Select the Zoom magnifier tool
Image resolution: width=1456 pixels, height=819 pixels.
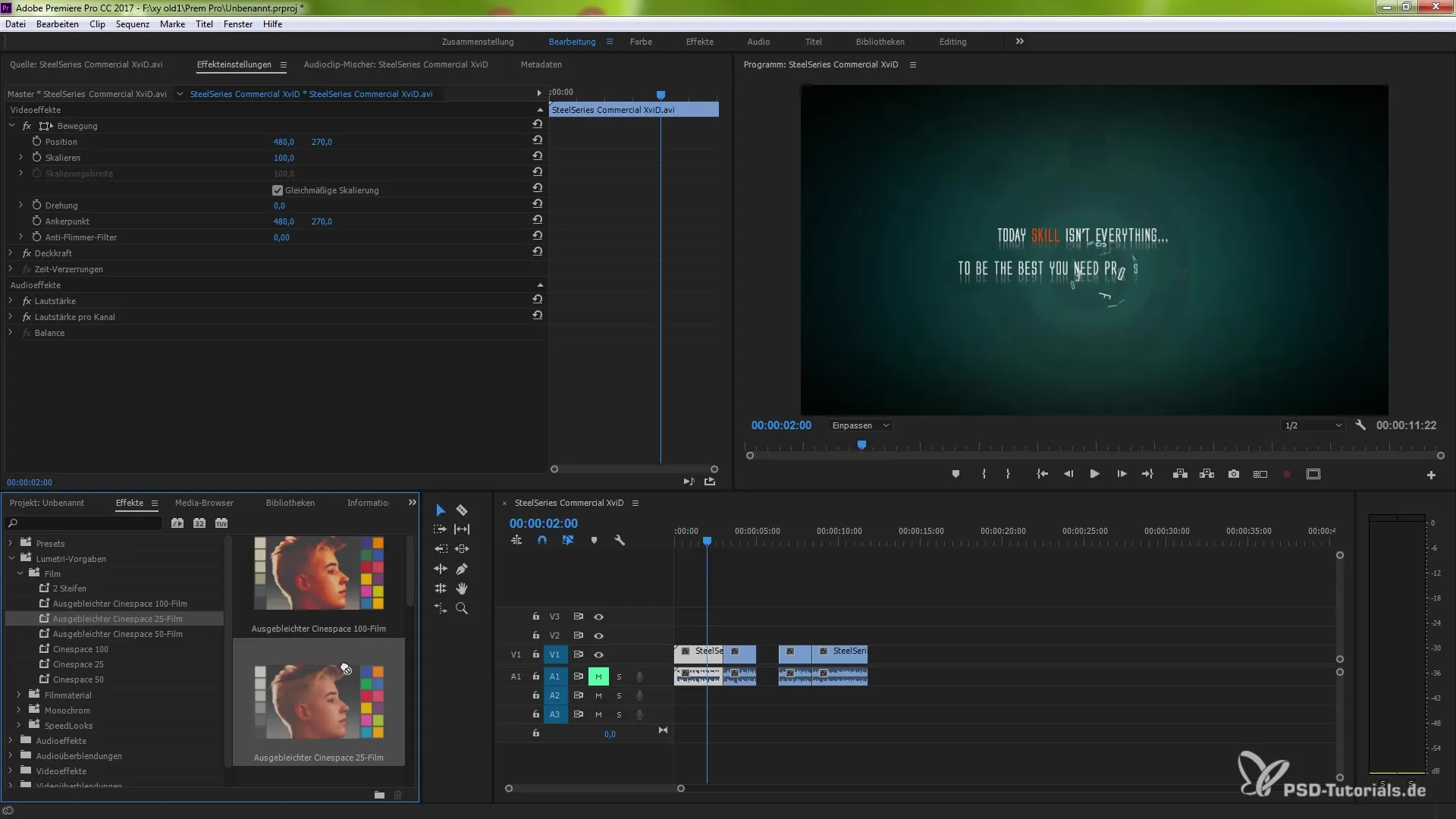point(462,608)
